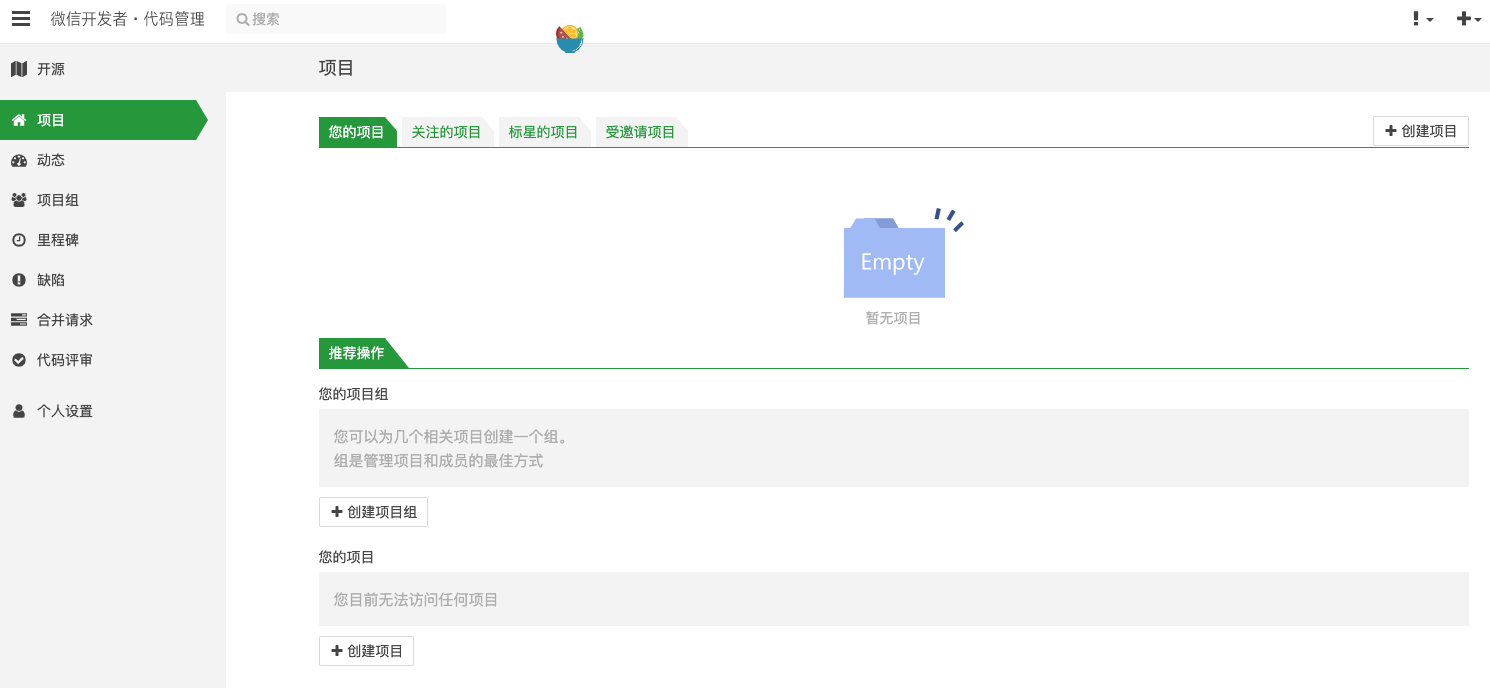Open 缺陷 sidebar entry
Viewport: 1490px width, 688px height.
[113, 280]
